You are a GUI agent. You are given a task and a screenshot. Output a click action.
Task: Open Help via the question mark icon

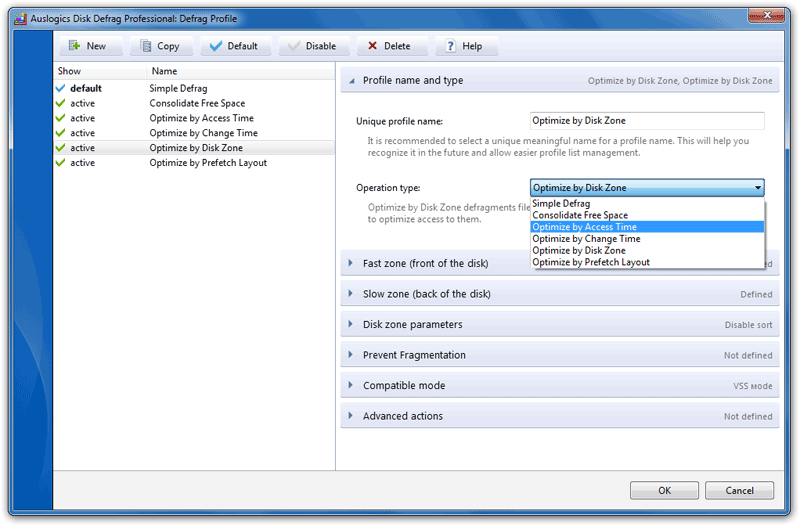(x=452, y=46)
